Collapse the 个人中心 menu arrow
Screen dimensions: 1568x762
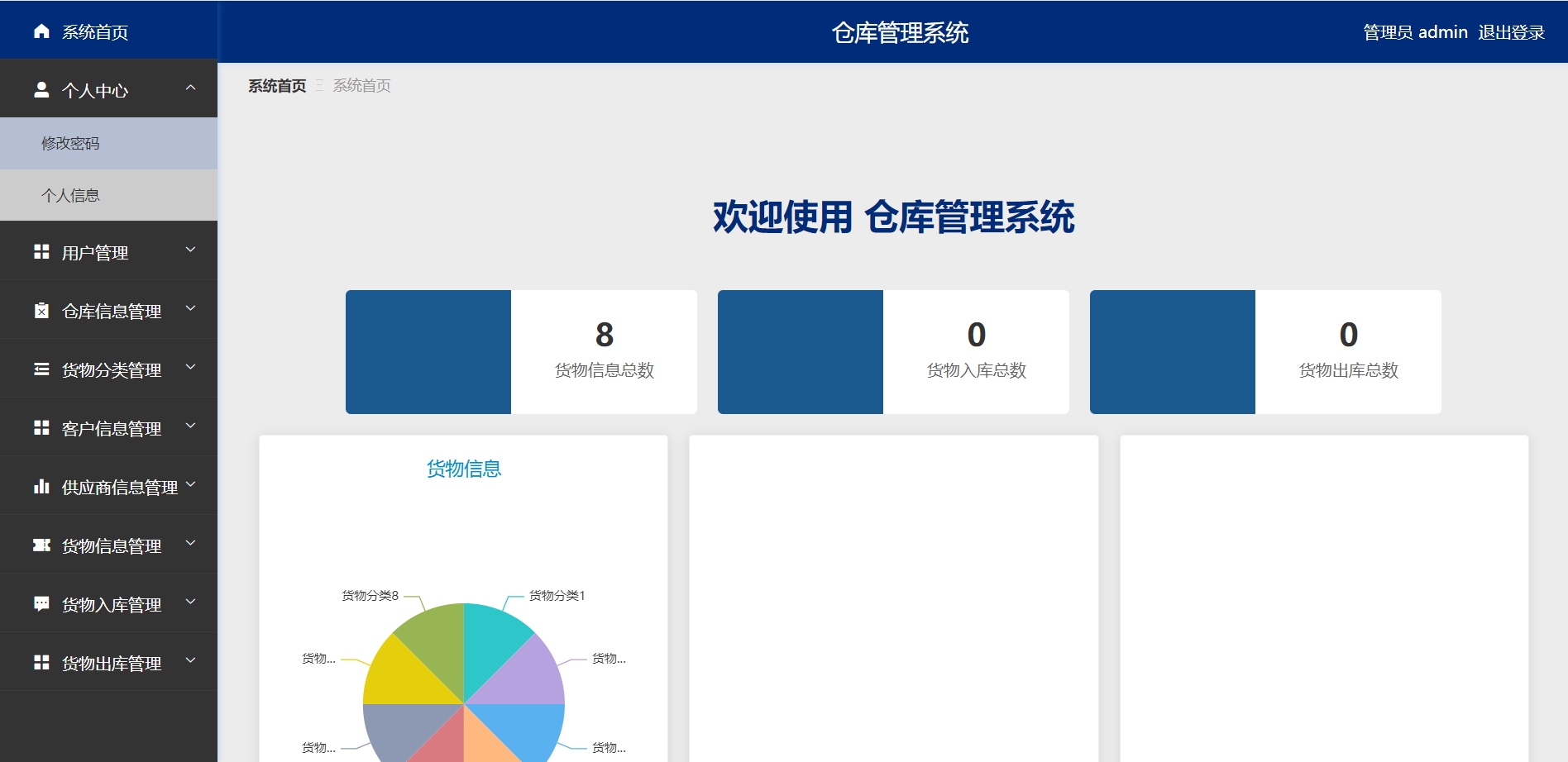point(191,88)
